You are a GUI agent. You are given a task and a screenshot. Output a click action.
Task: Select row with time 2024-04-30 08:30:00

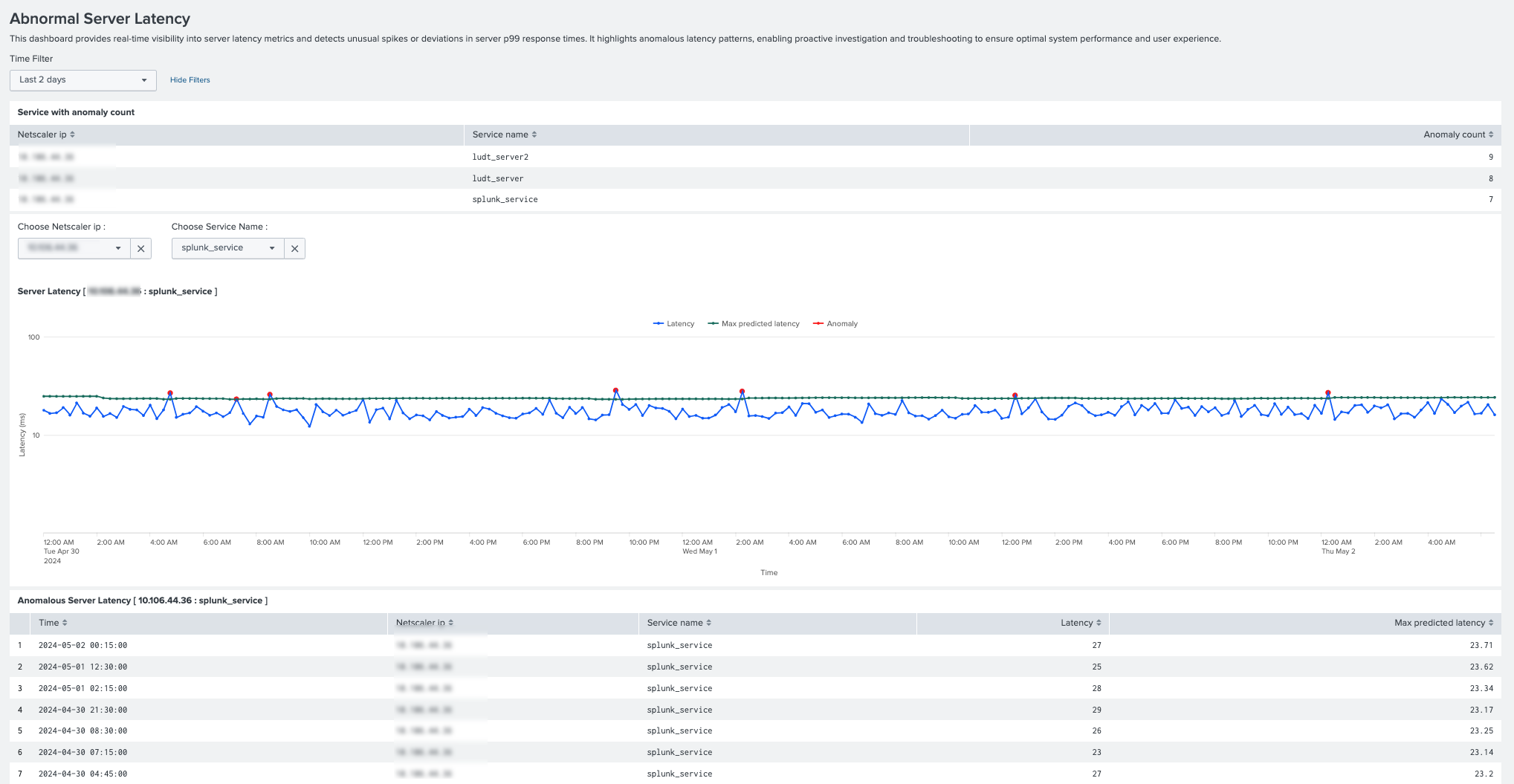click(x=755, y=730)
